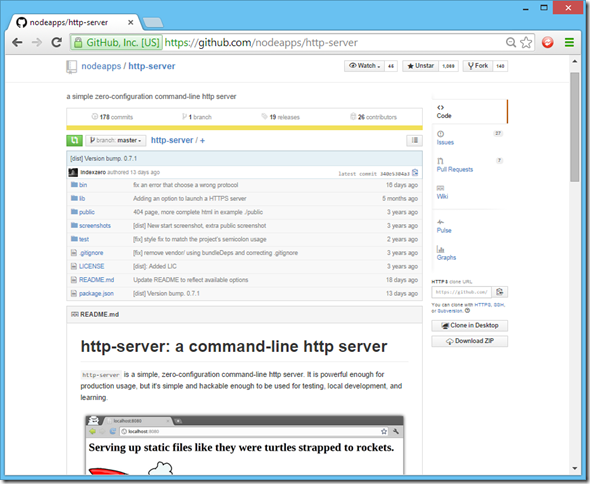
Task: Open the lib folder
Action: 82,199
